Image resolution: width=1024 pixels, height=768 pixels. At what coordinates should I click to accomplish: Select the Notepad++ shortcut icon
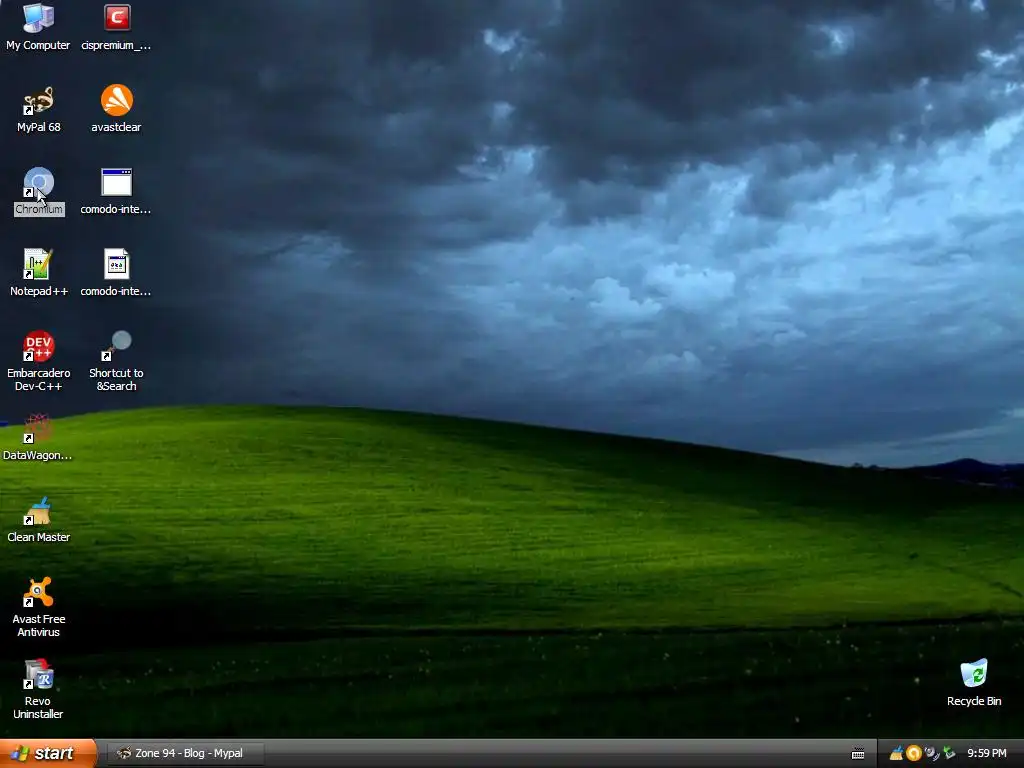click(39, 273)
